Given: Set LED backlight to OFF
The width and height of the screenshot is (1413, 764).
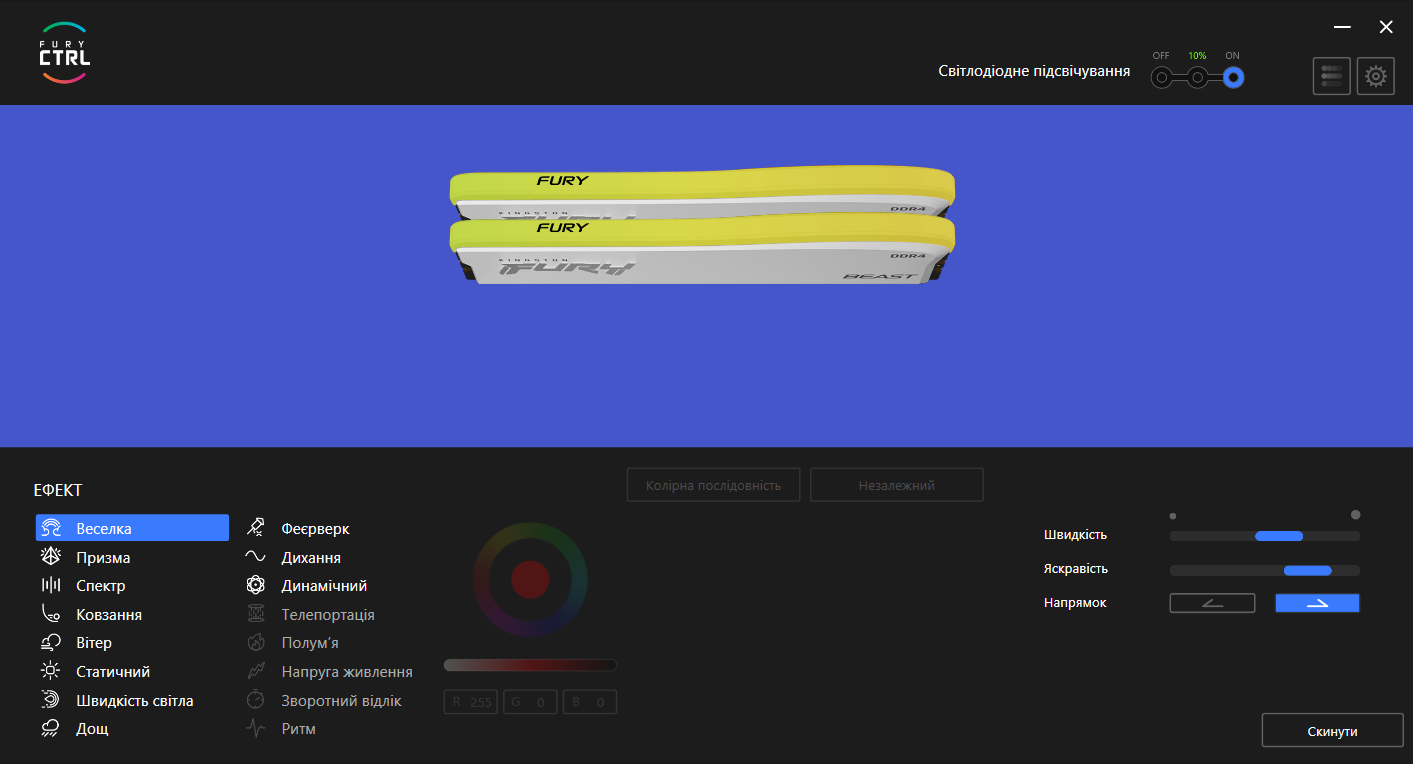Looking at the screenshot, I should [x=1161, y=77].
